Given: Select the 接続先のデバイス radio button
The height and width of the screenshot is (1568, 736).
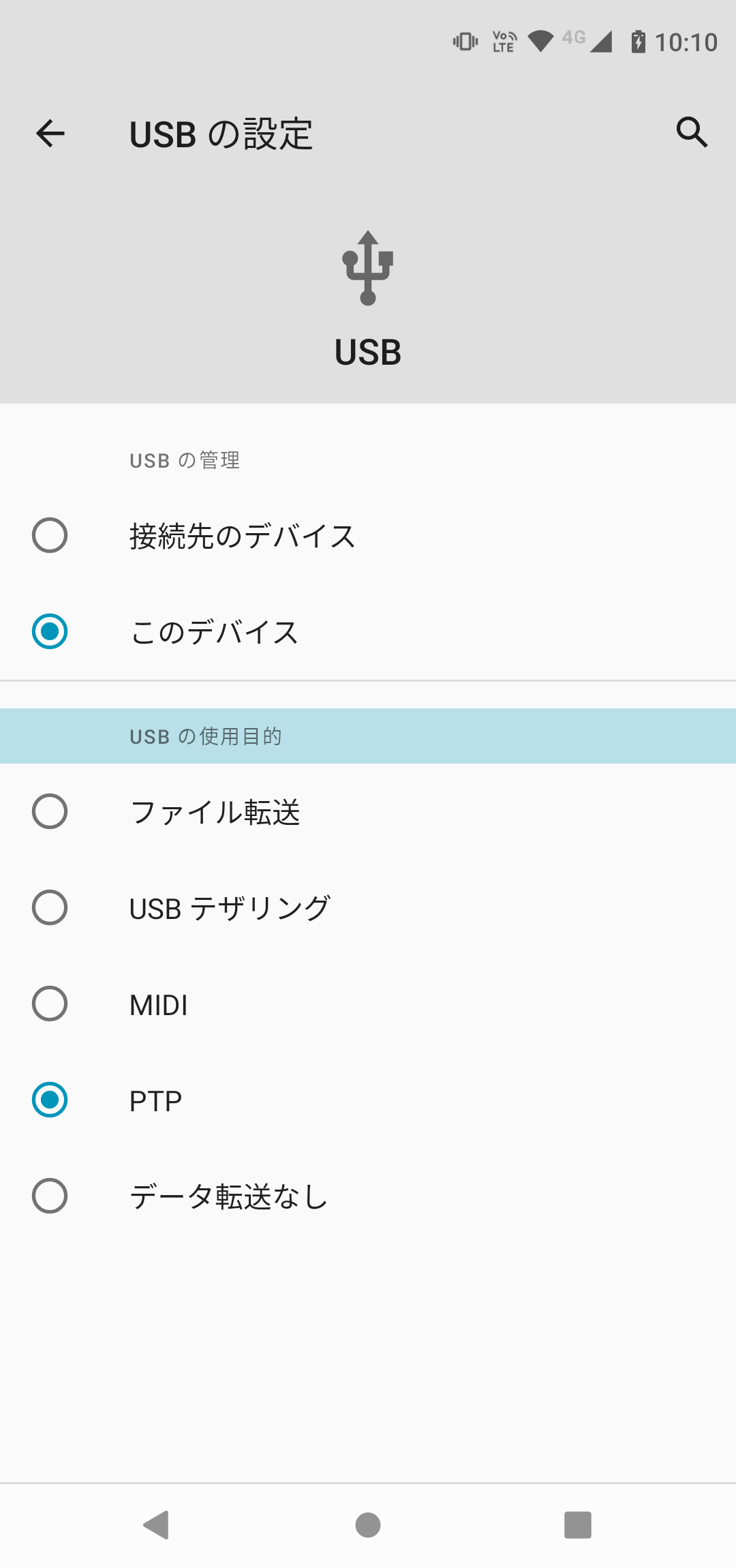Looking at the screenshot, I should pyautogui.click(x=50, y=535).
